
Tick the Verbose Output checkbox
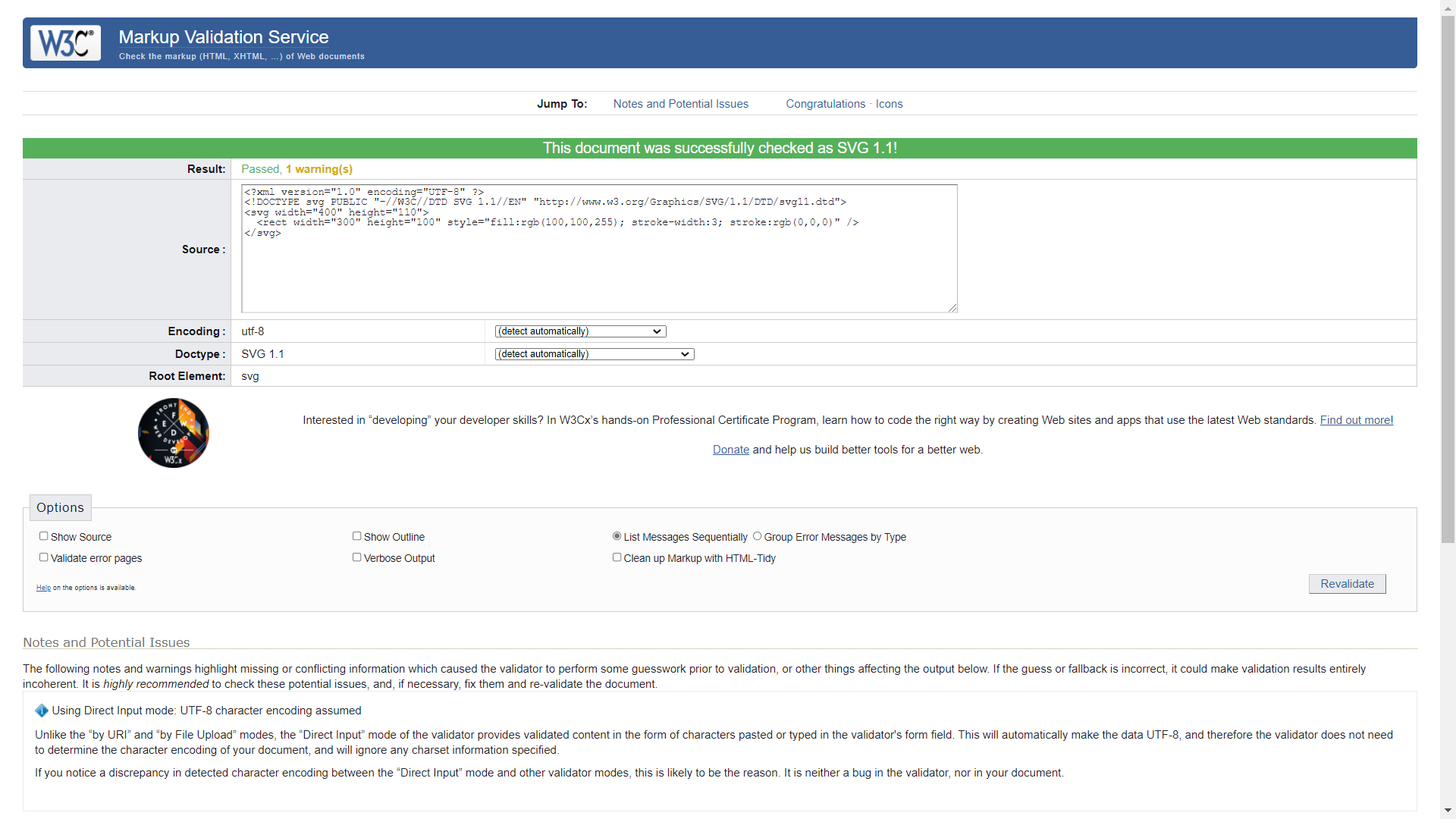click(357, 557)
